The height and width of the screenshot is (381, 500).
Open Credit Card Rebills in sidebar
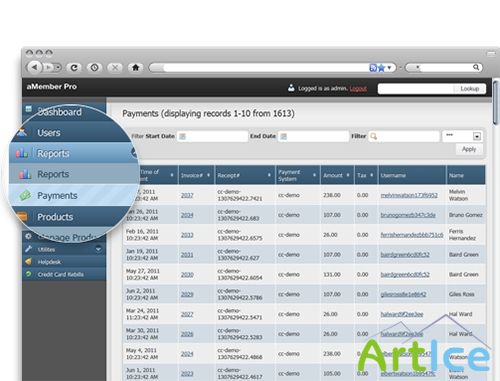(61, 274)
